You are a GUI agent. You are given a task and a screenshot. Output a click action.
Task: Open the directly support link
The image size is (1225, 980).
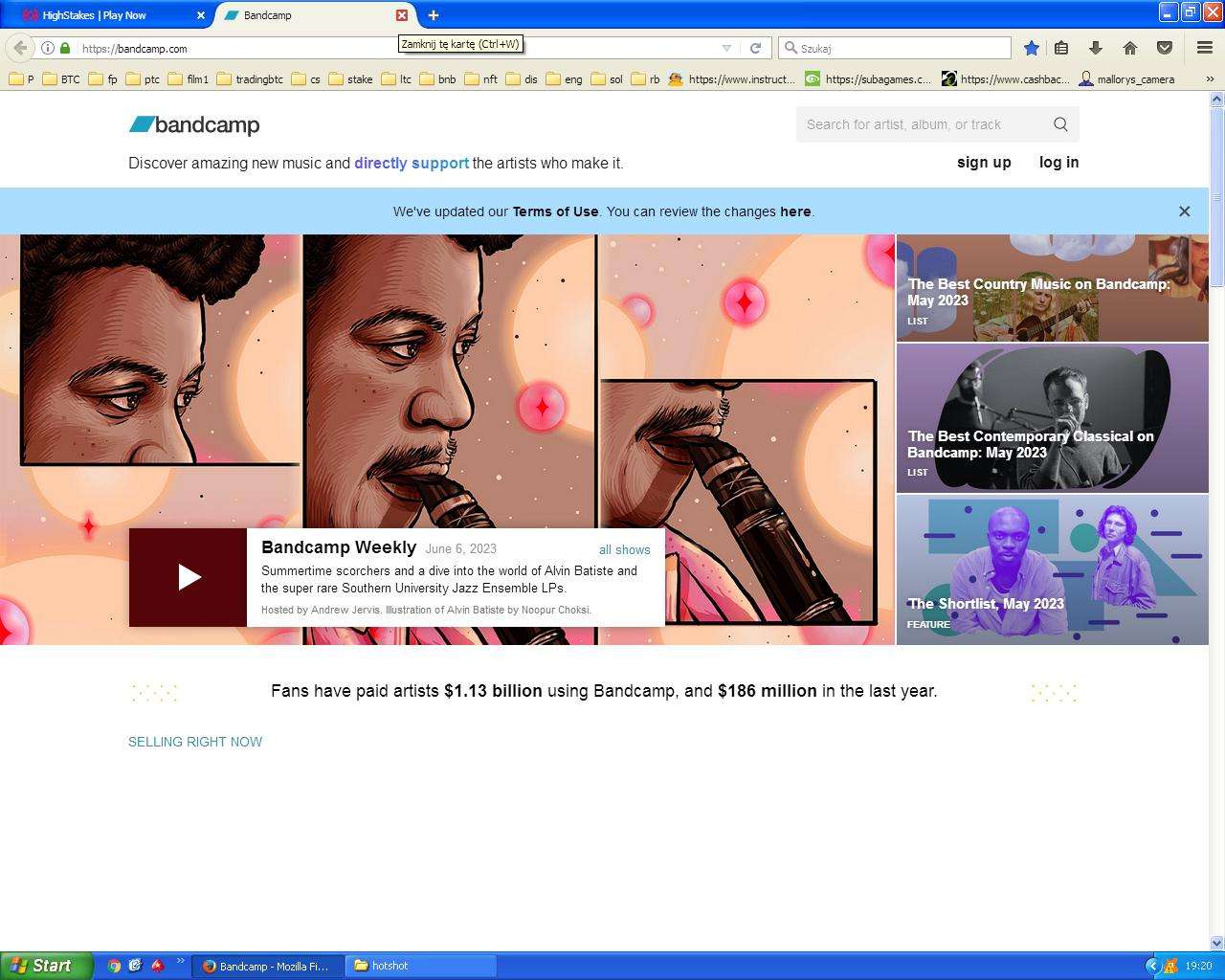pos(412,164)
